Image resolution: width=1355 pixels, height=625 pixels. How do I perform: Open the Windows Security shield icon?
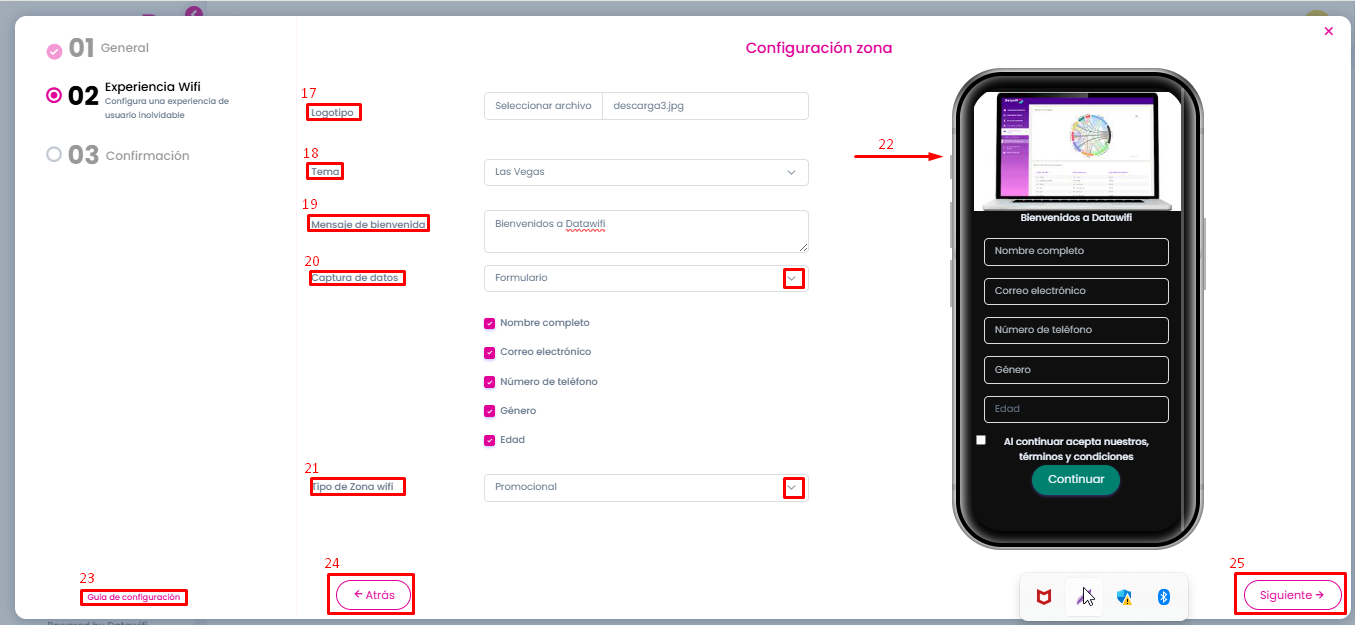[x=1124, y=597]
